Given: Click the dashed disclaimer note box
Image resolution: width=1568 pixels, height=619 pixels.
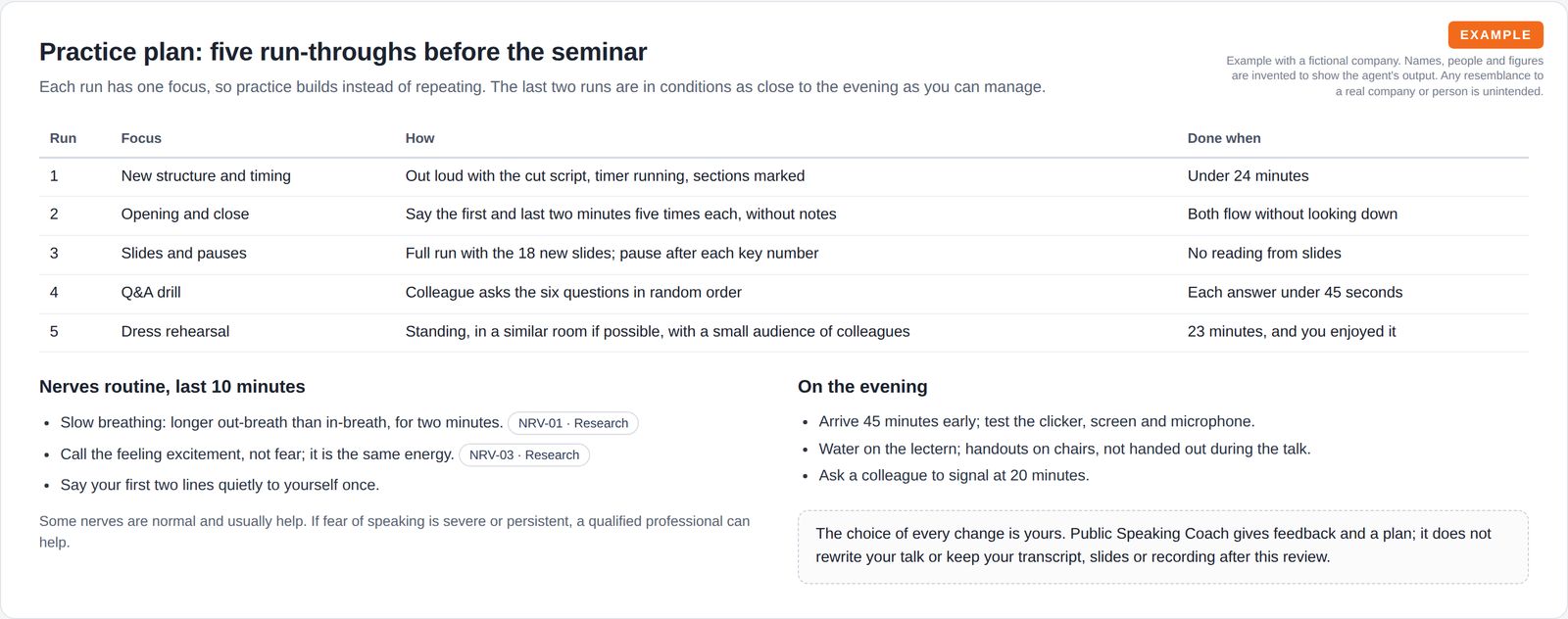Looking at the screenshot, I should pos(1163,547).
